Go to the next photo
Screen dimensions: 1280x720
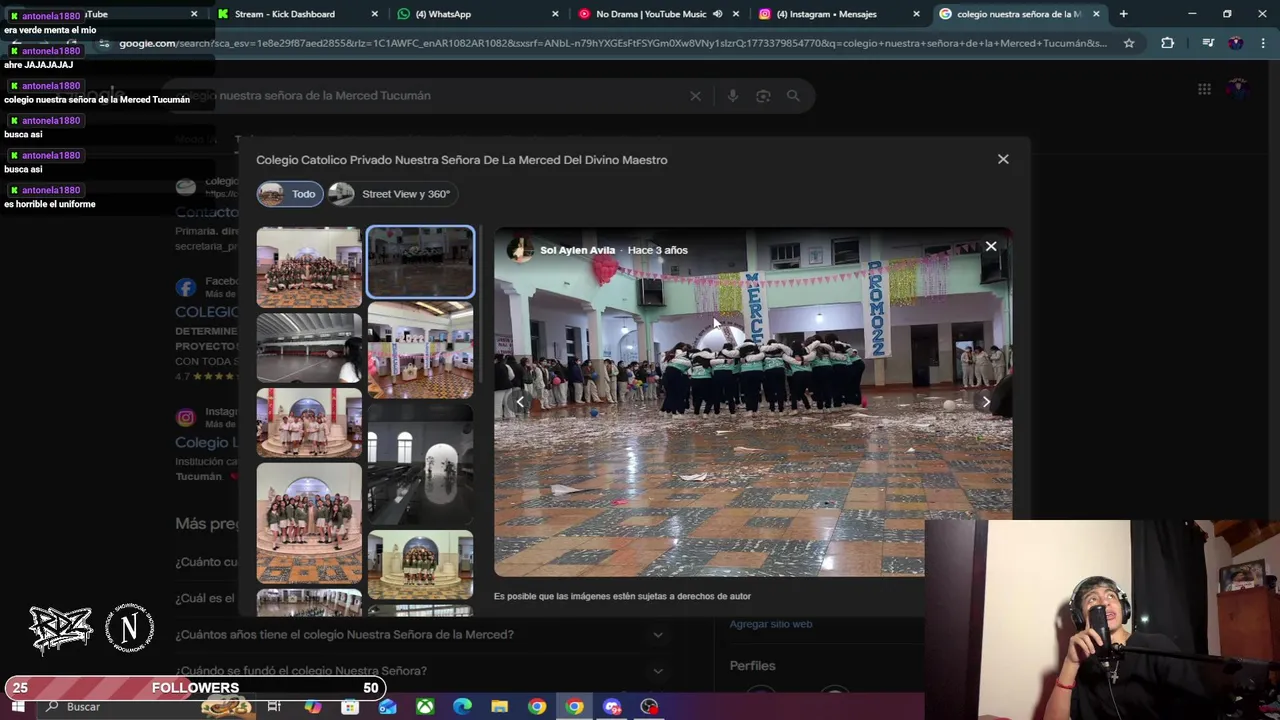pos(986,402)
